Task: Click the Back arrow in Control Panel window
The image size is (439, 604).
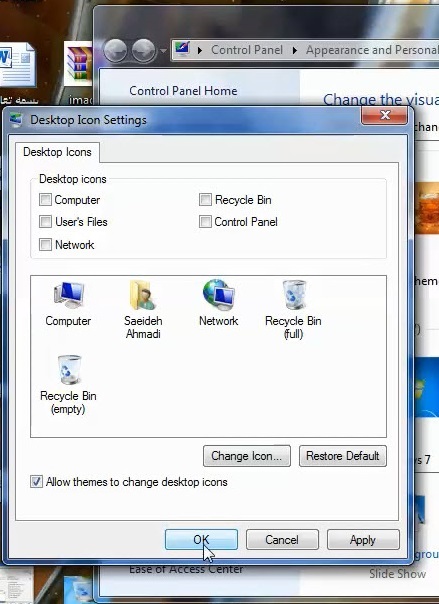Action: [x=115, y=50]
